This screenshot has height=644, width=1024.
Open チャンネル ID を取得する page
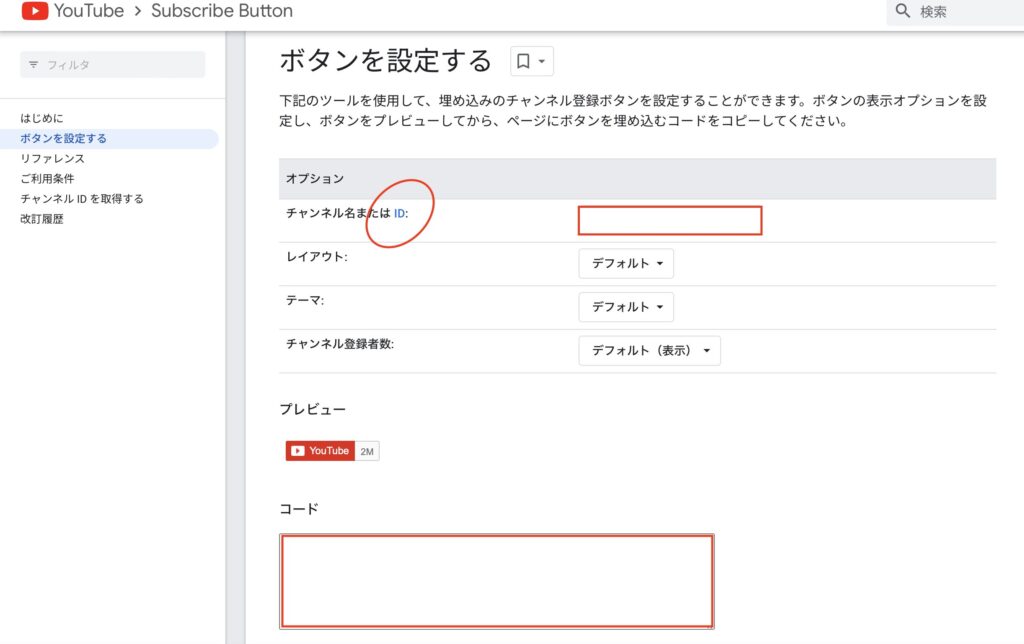82,199
